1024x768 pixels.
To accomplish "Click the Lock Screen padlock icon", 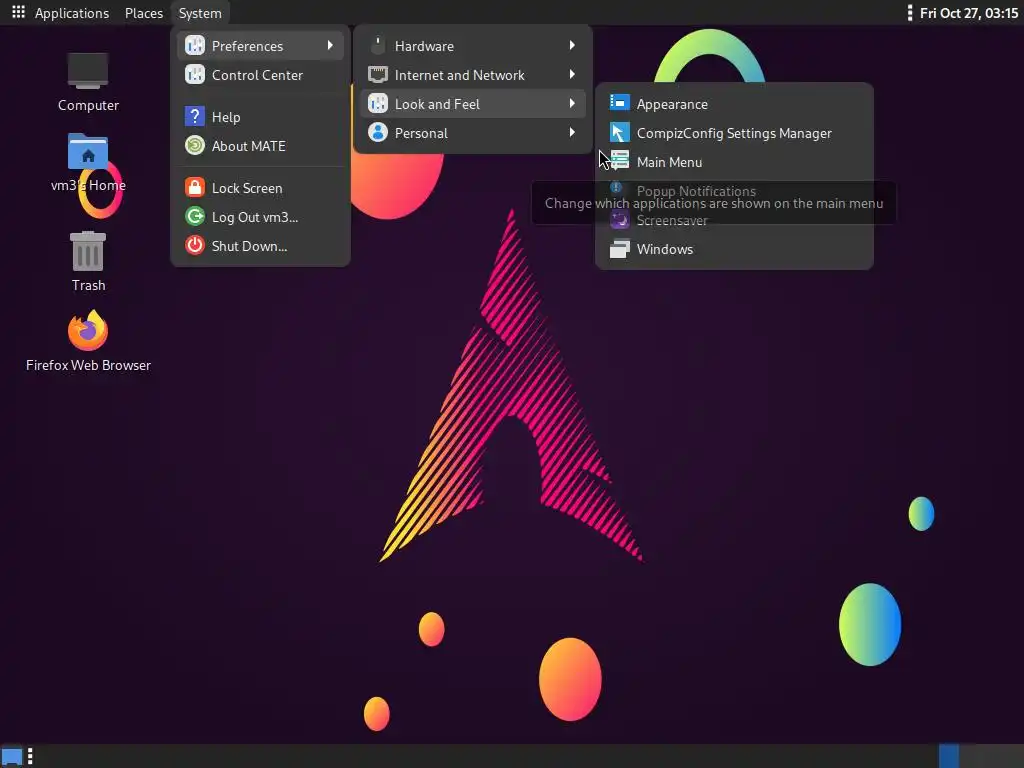I will 195,187.
